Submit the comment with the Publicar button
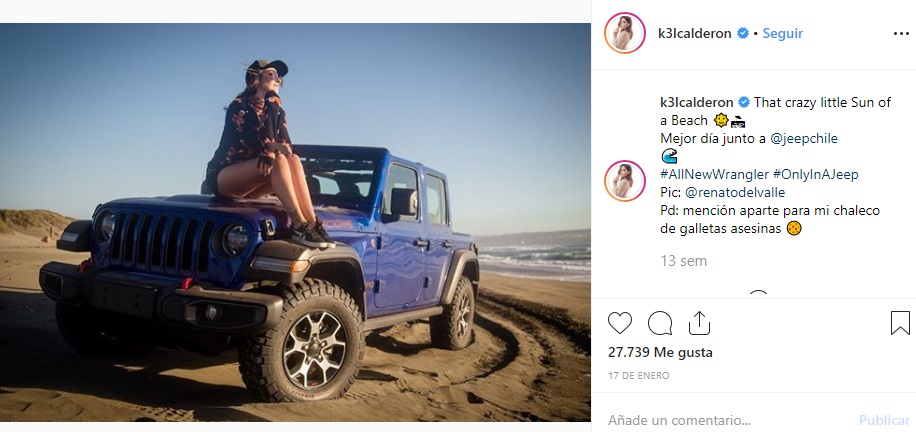916x432 pixels. tap(884, 420)
